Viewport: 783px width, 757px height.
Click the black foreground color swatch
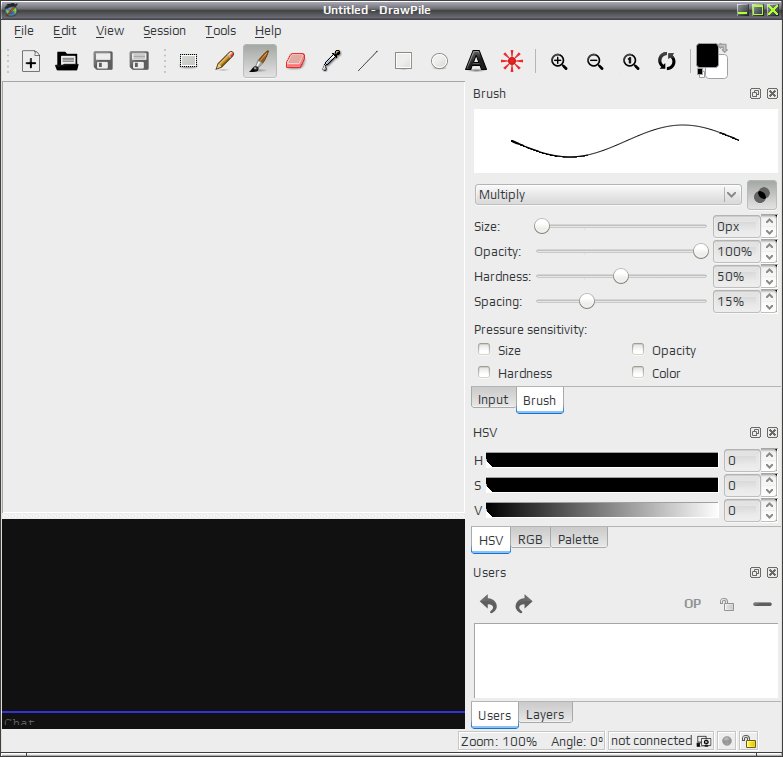(707, 55)
